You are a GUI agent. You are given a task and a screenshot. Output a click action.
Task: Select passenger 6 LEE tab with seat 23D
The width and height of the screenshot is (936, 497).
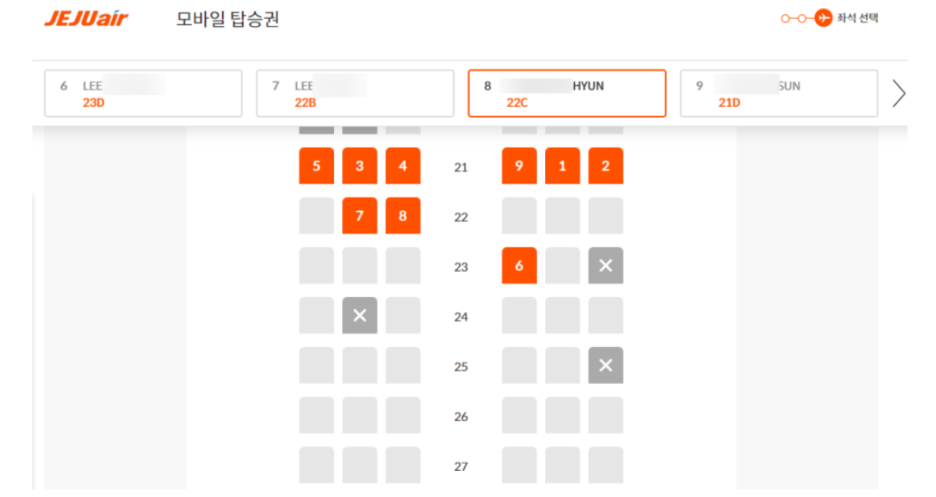pos(143,93)
